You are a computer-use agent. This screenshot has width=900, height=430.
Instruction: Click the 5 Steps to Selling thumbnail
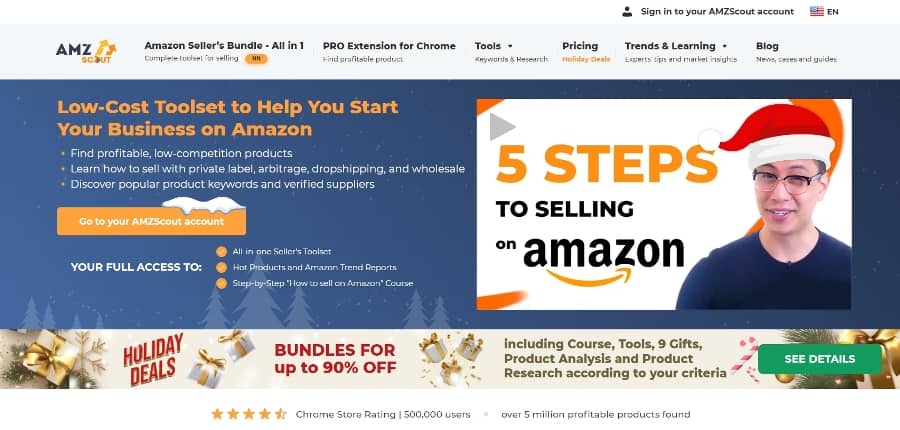point(664,204)
